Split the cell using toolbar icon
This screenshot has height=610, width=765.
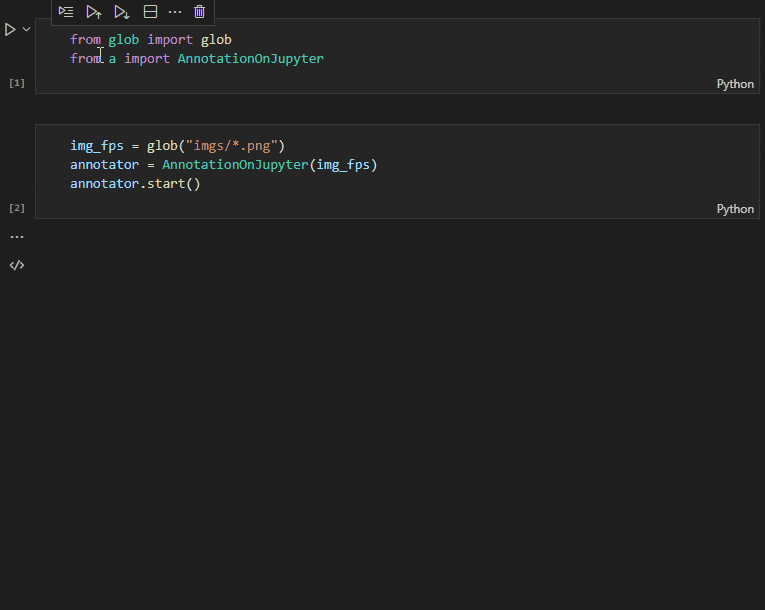pos(150,12)
